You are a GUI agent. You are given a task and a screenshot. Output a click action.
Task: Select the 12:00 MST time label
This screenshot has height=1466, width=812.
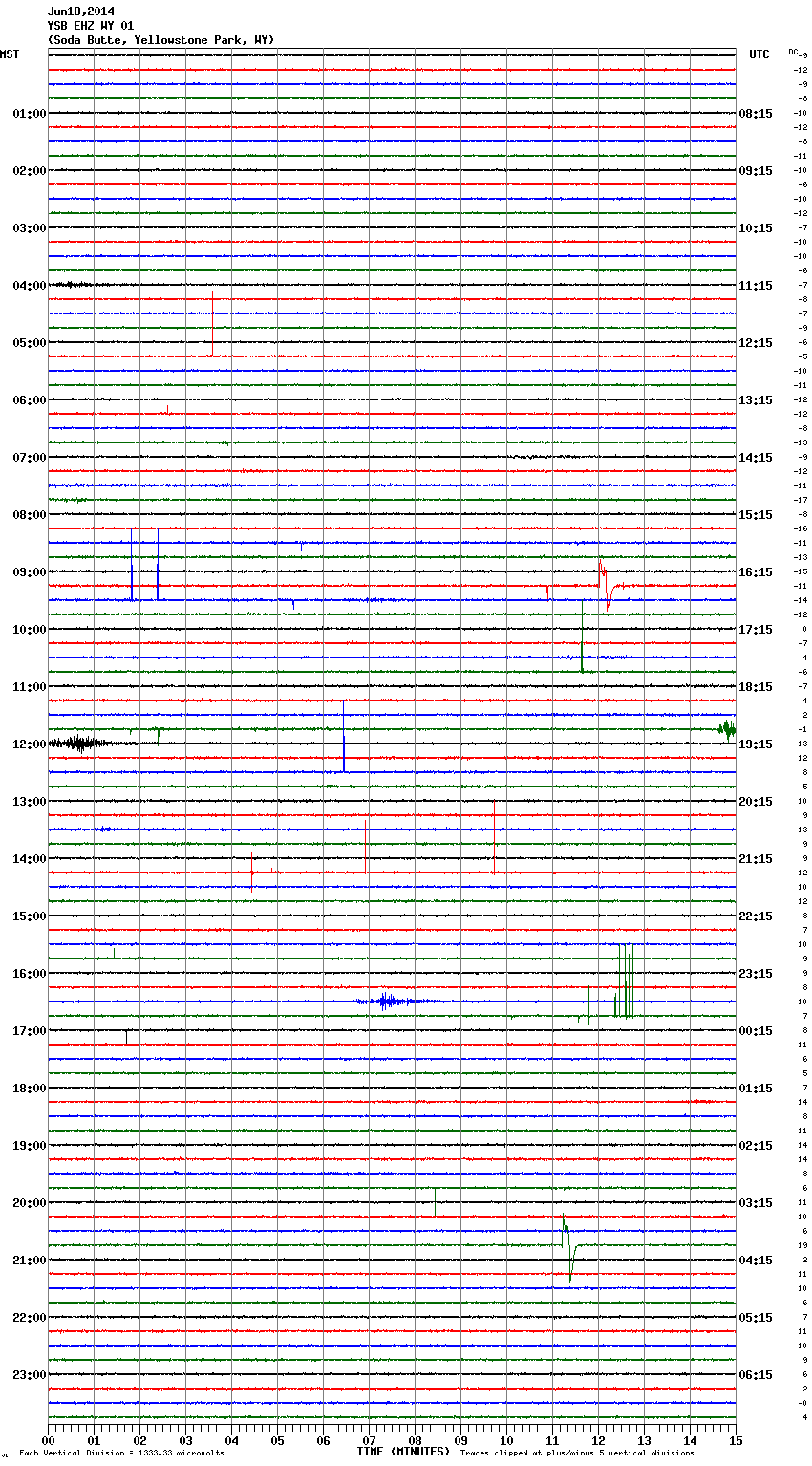29,744
